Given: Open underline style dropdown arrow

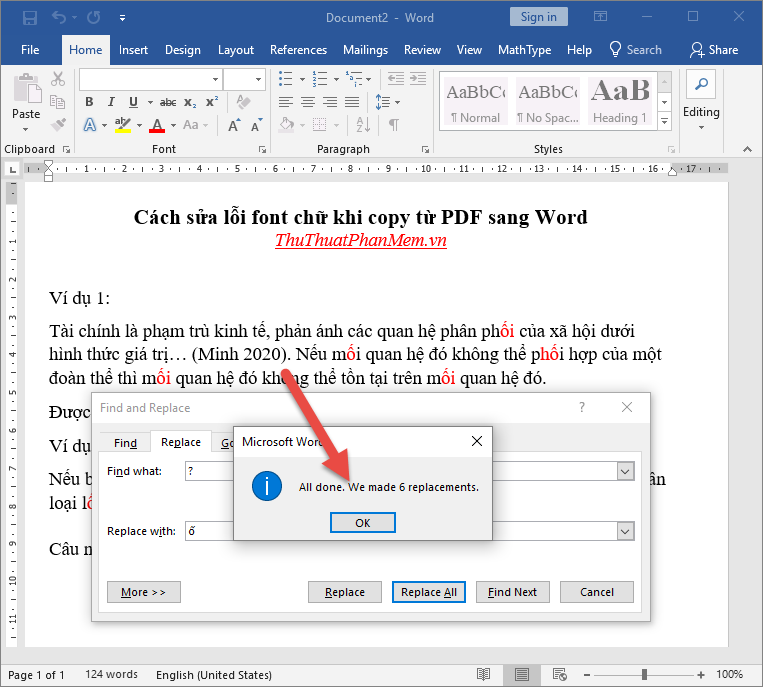Looking at the screenshot, I should [150, 102].
